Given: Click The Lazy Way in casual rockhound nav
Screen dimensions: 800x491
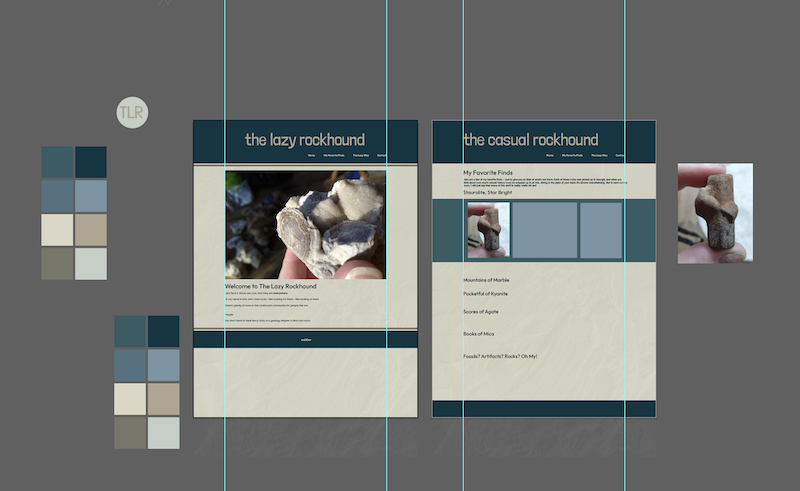Looking at the screenshot, I should point(599,155).
